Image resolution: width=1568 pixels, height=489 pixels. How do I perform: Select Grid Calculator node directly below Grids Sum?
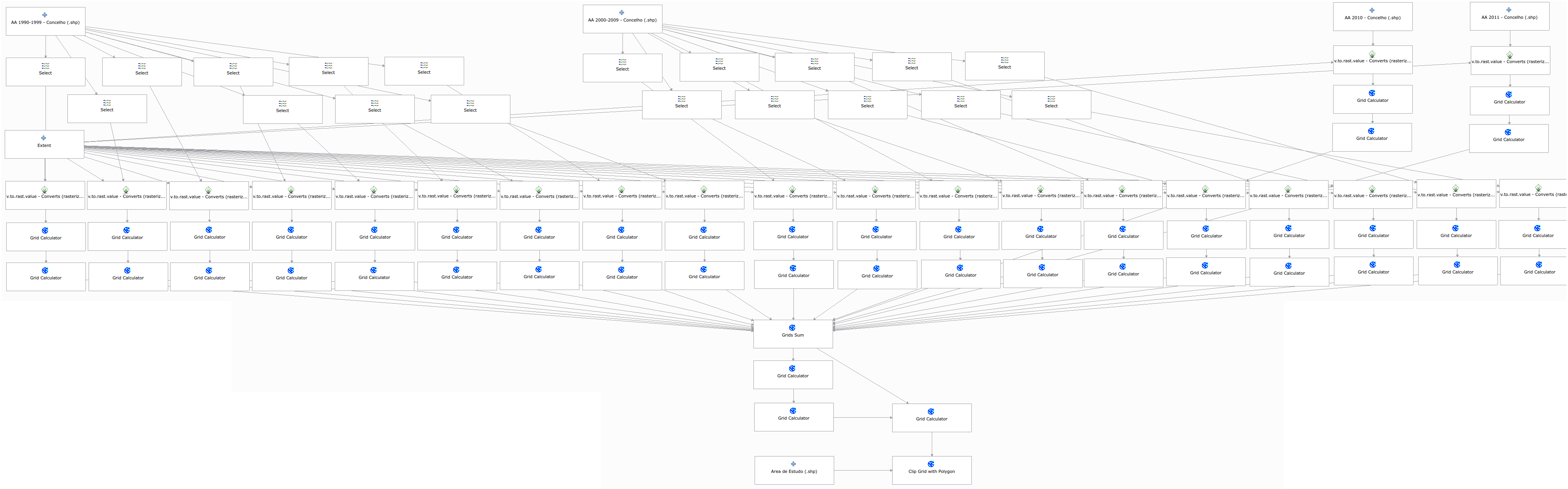(793, 375)
